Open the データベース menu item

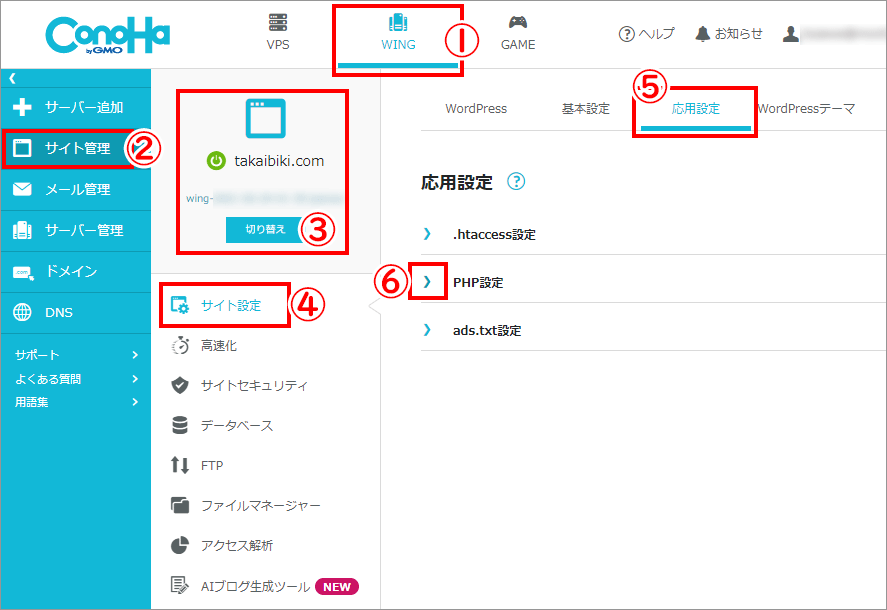pos(237,426)
